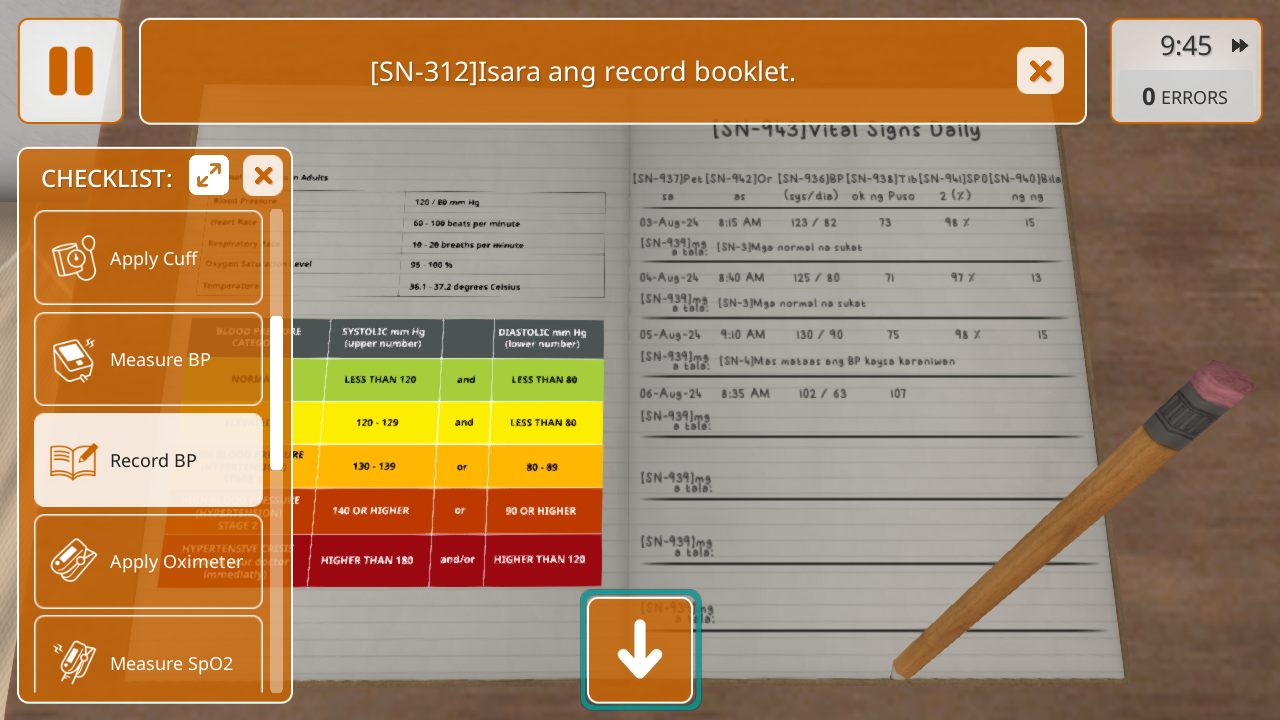Select the Measure BP checklist step

coord(149,359)
